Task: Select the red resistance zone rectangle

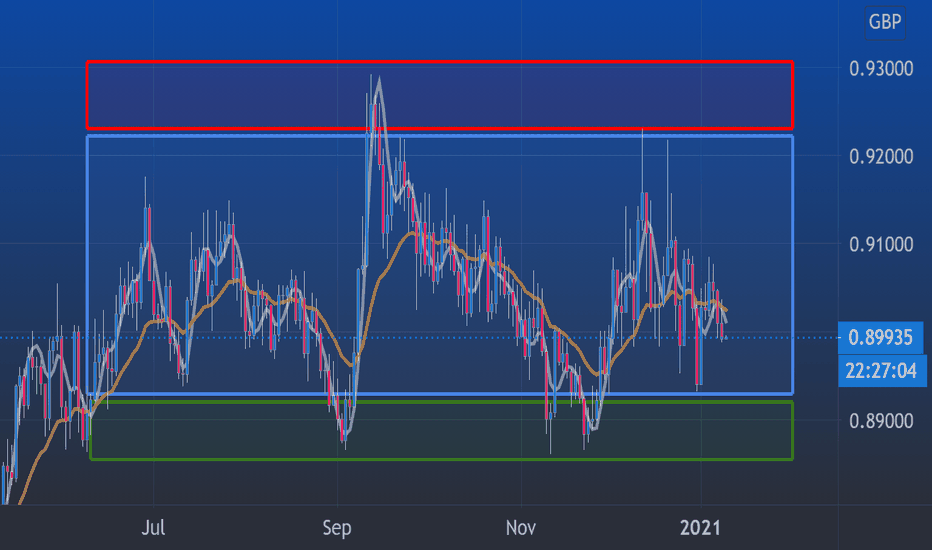Action: [440, 95]
